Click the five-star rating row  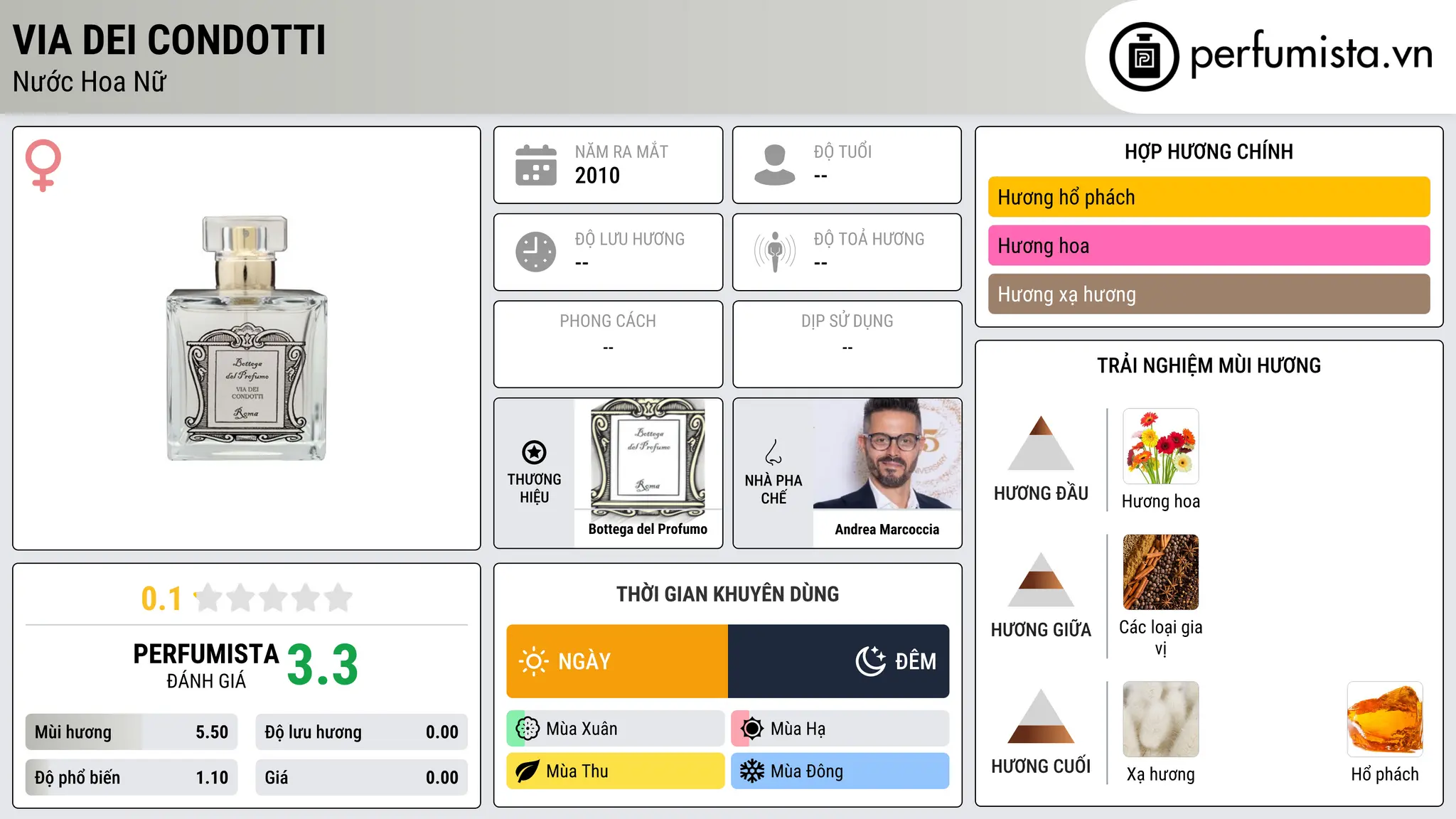pyautogui.click(x=274, y=598)
